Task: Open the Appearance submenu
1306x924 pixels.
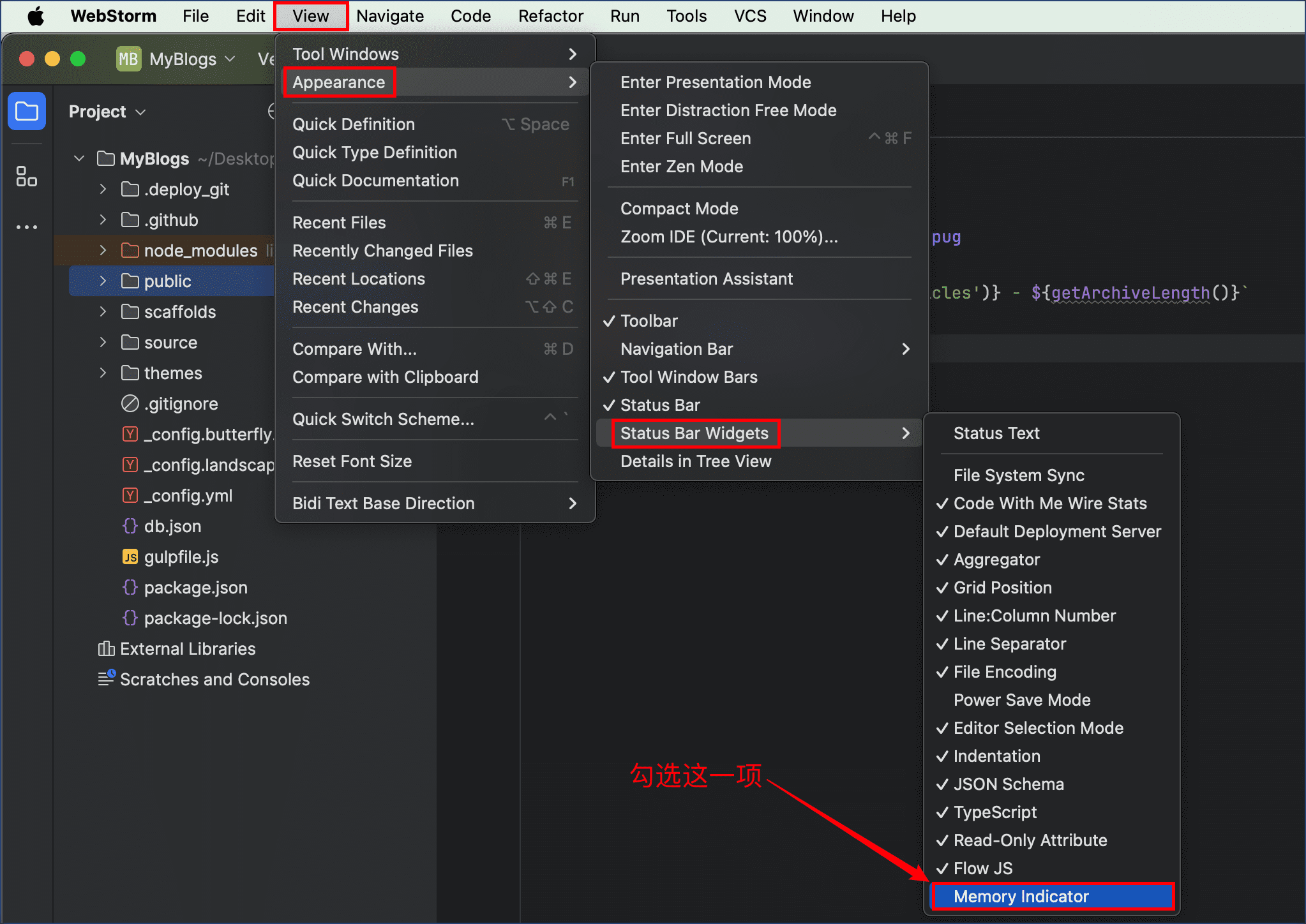Action: [x=435, y=82]
